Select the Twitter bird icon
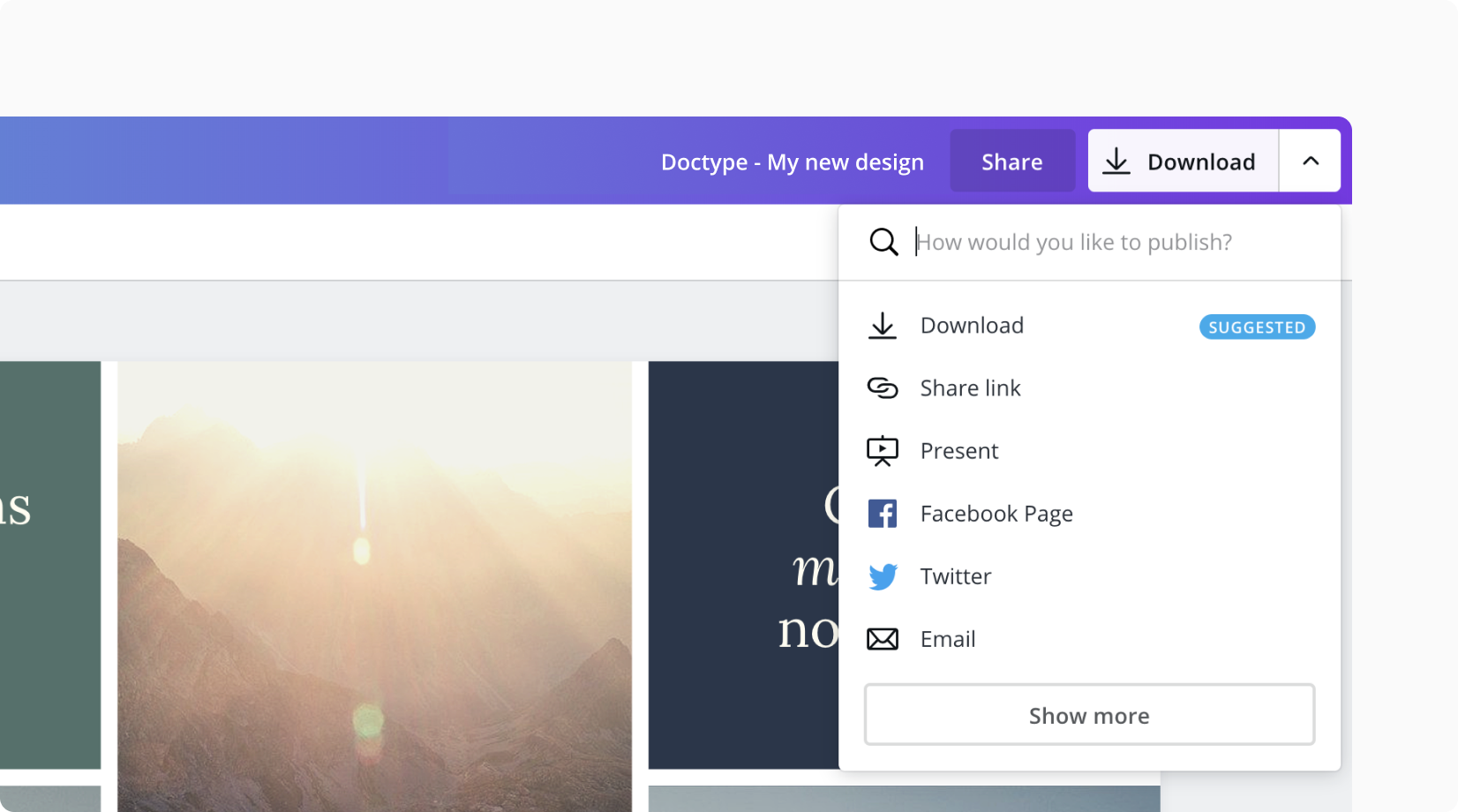This screenshot has height=812, width=1458. pyautogui.click(x=883, y=575)
